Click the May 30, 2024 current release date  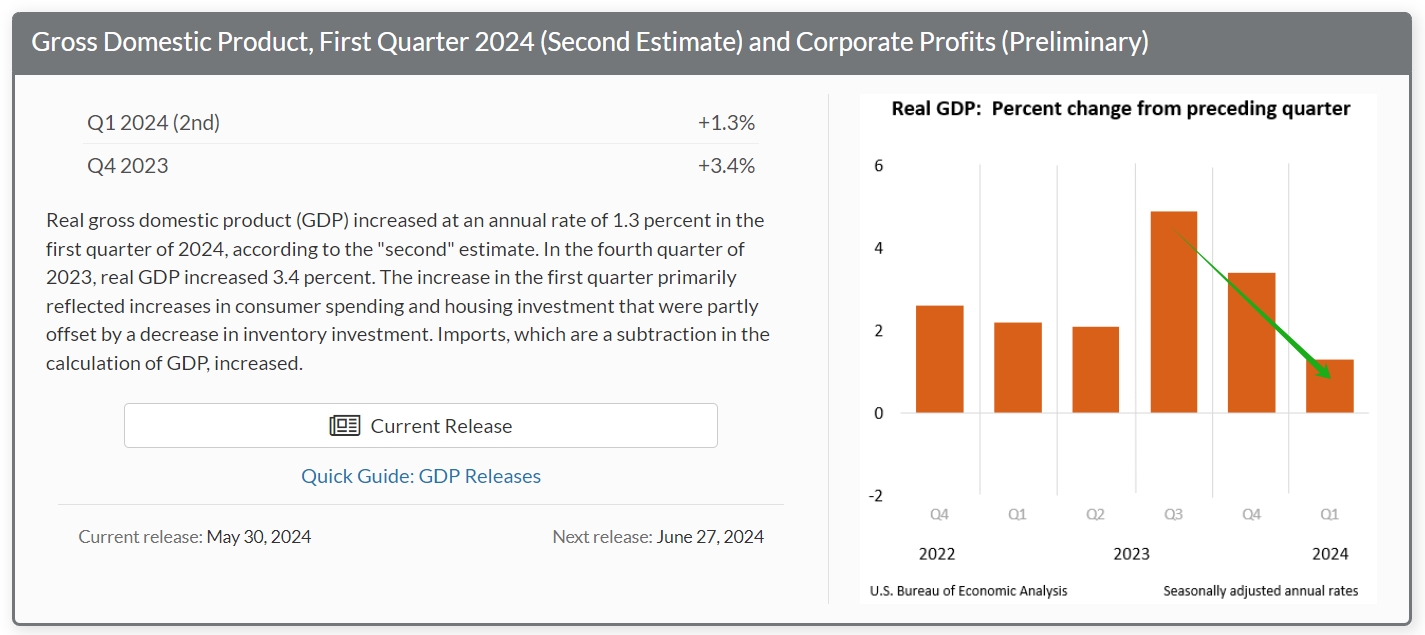point(259,537)
